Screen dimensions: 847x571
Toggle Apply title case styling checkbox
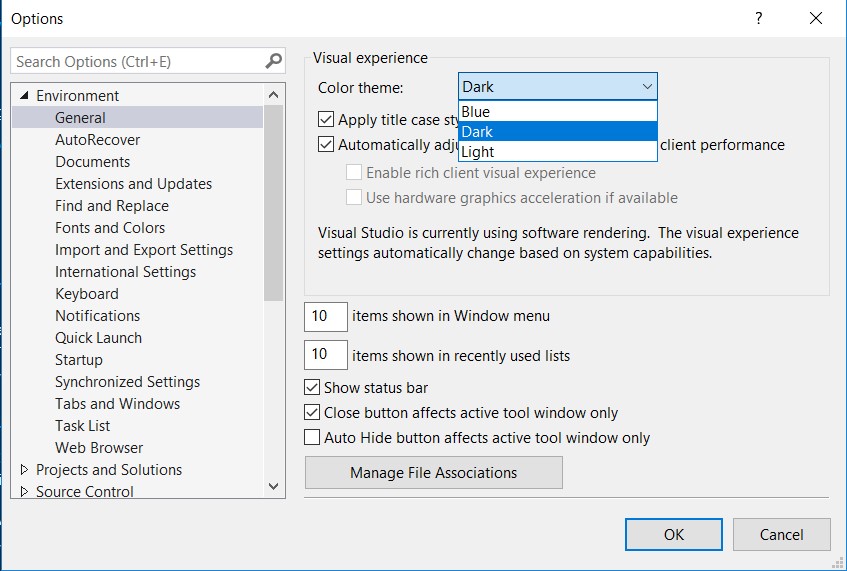coord(326,119)
